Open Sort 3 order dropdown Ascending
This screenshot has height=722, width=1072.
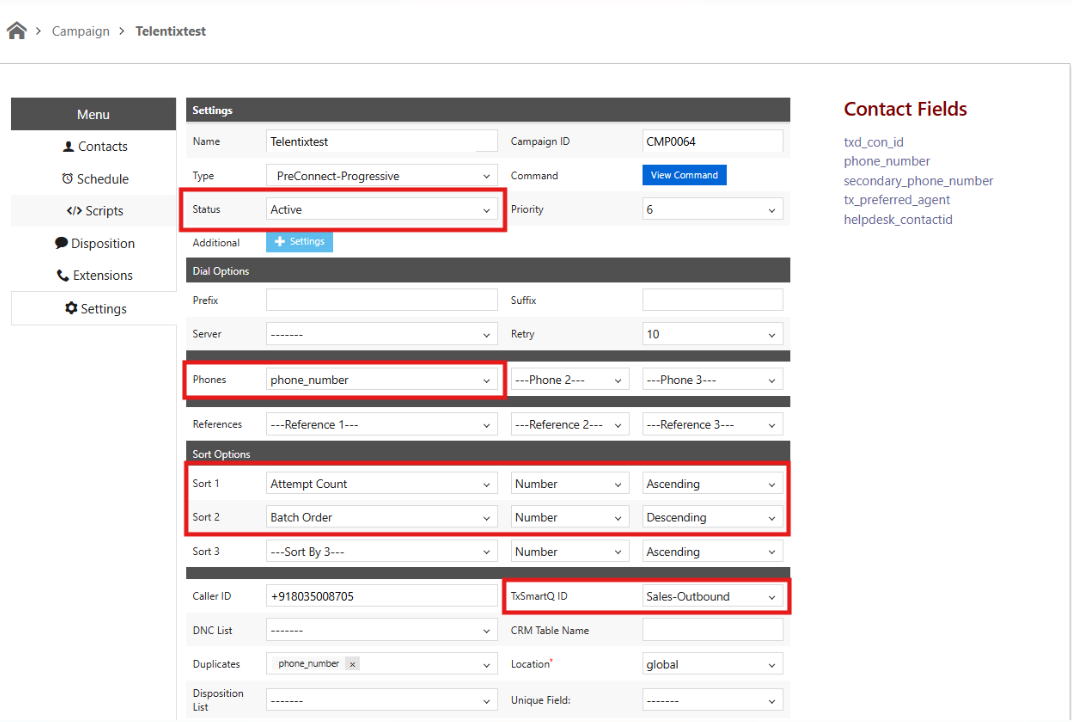pos(712,552)
